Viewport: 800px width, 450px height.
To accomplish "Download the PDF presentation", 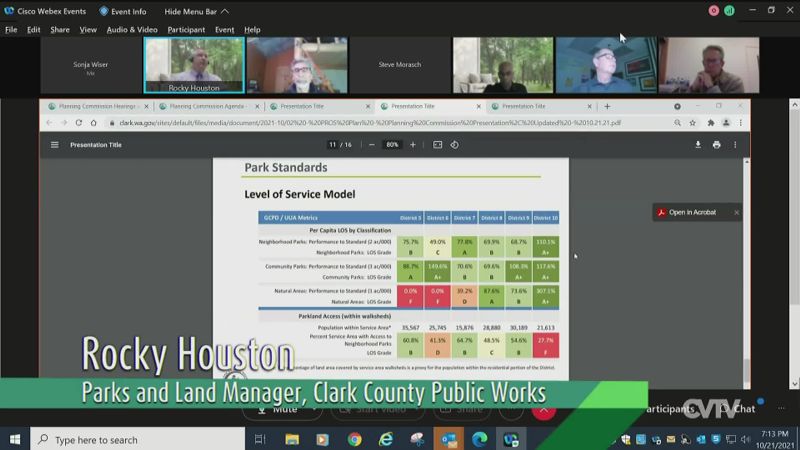I will tap(698, 145).
